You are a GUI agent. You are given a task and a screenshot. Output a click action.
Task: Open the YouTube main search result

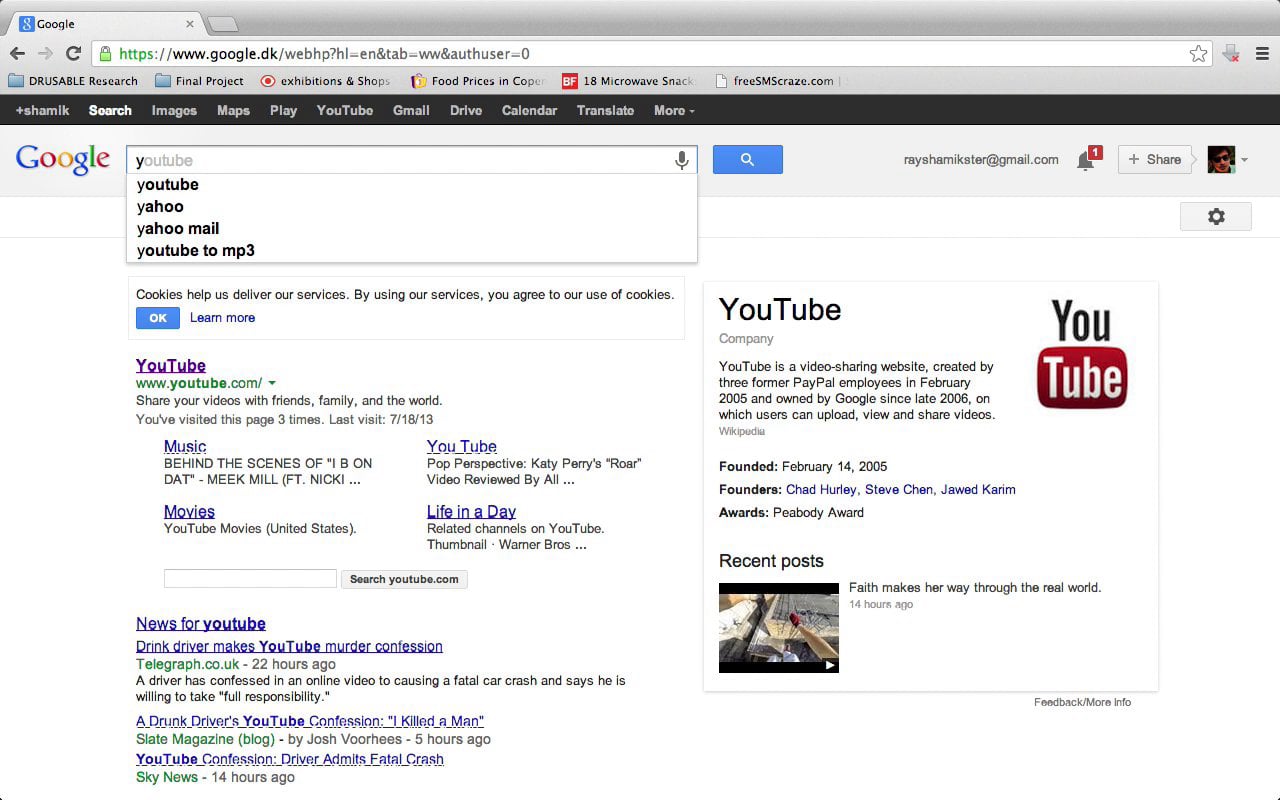[x=171, y=365]
